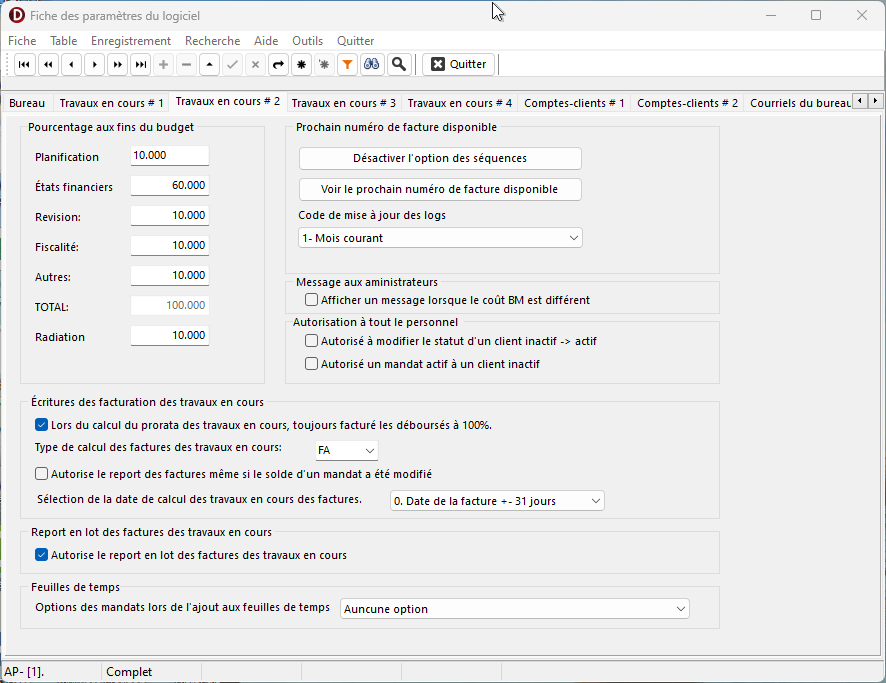Switch to 'Travaux en cours # 4' tab

[460, 103]
